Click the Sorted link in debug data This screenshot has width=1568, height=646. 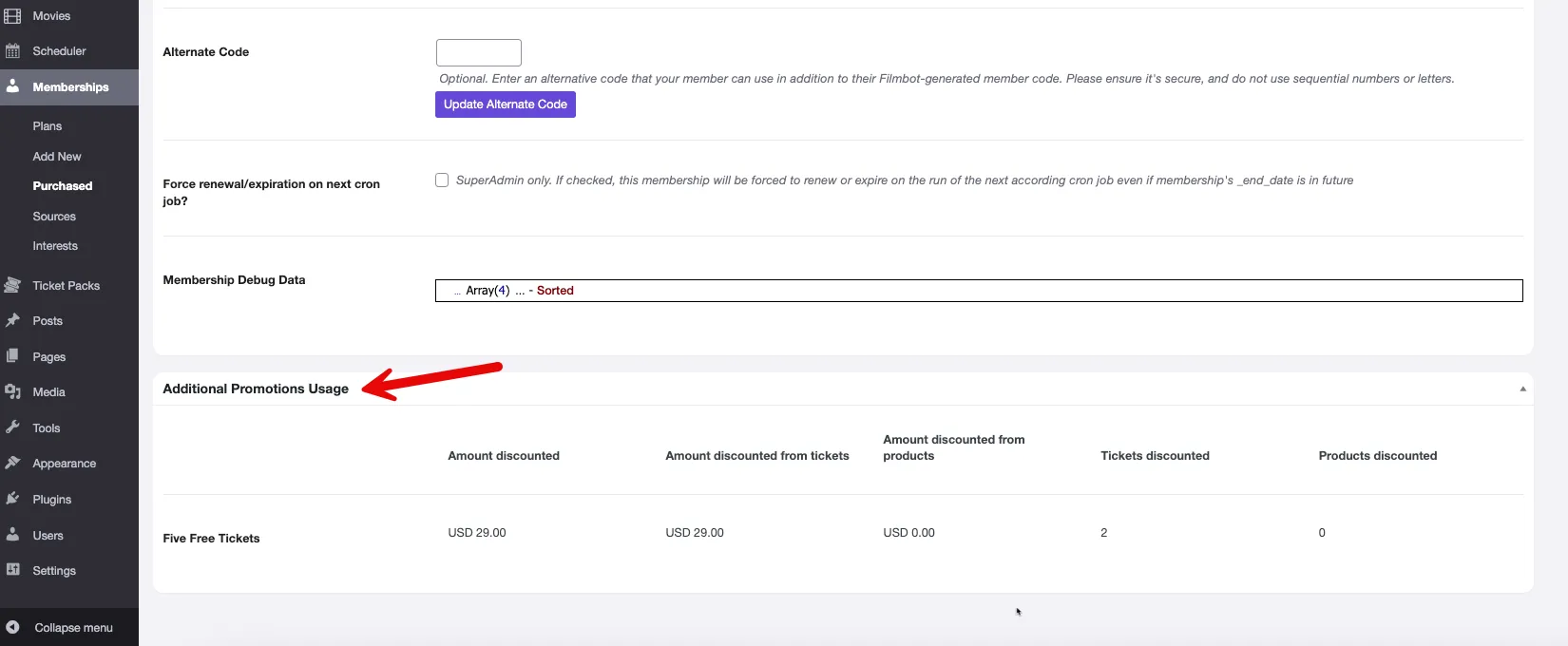pos(555,291)
